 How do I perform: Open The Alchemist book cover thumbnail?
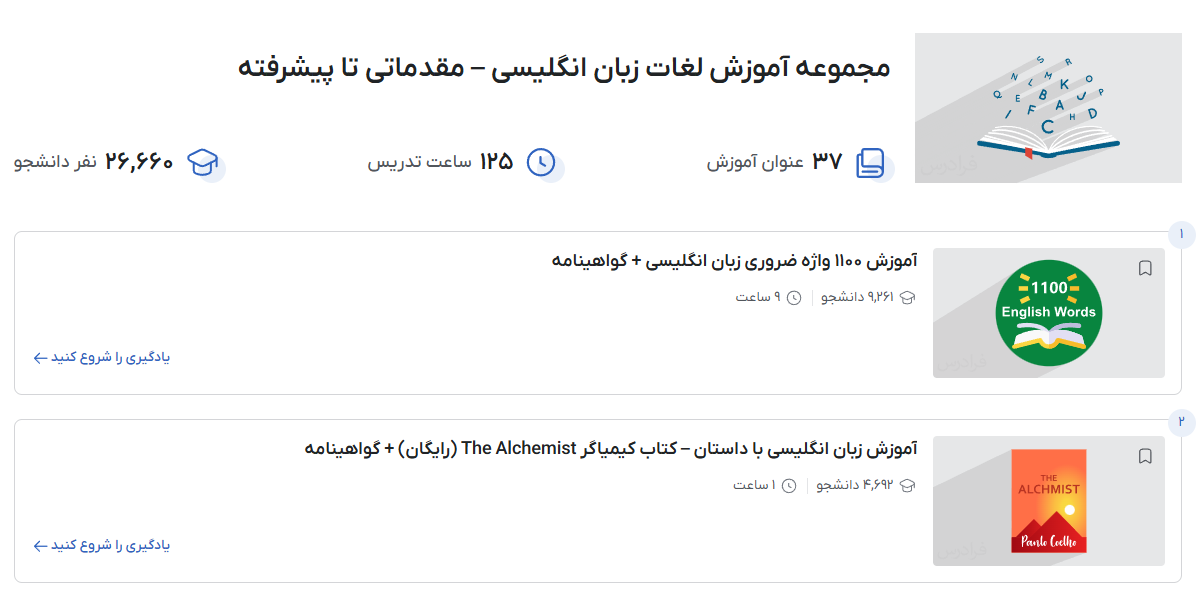coord(1048,501)
